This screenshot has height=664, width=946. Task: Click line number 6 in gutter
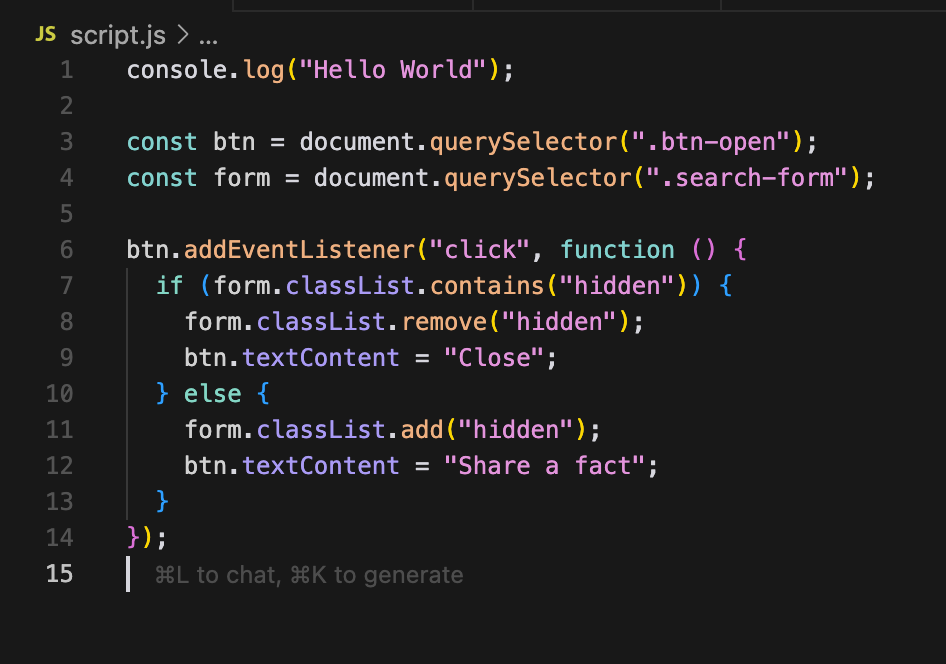click(66, 250)
